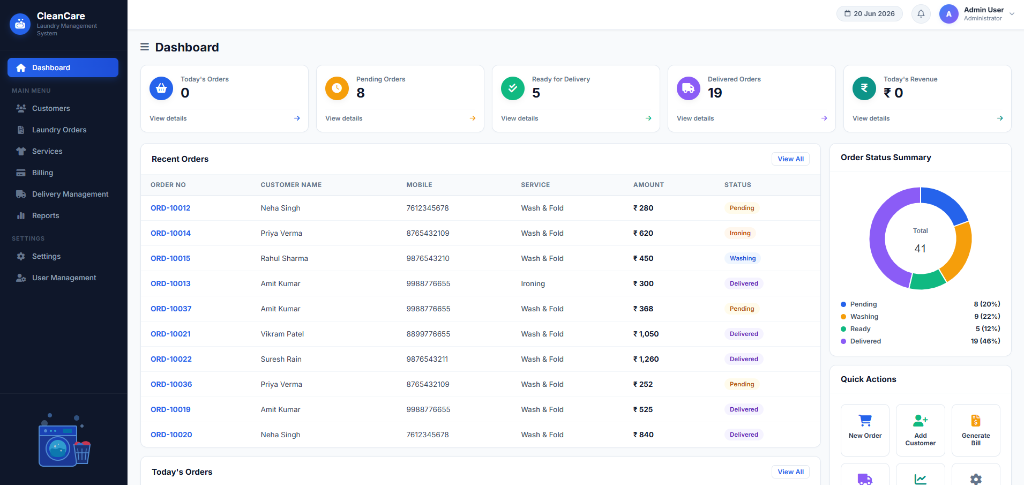Viewport: 1024px width, 485px height.
Task: Open order ORD-10014
Action: pyautogui.click(x=170, y=233)
